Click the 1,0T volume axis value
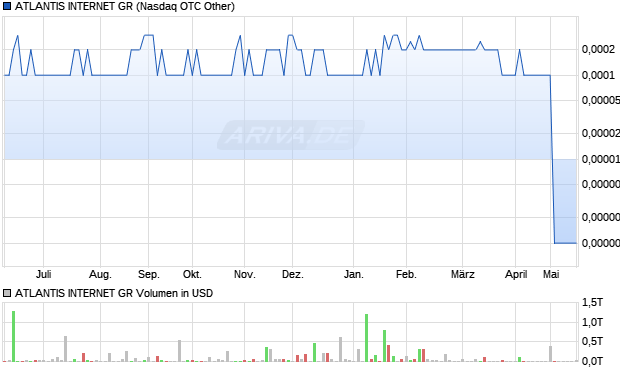Image resolution: width=620 pixels, height=371 pixels. (592, 322)
